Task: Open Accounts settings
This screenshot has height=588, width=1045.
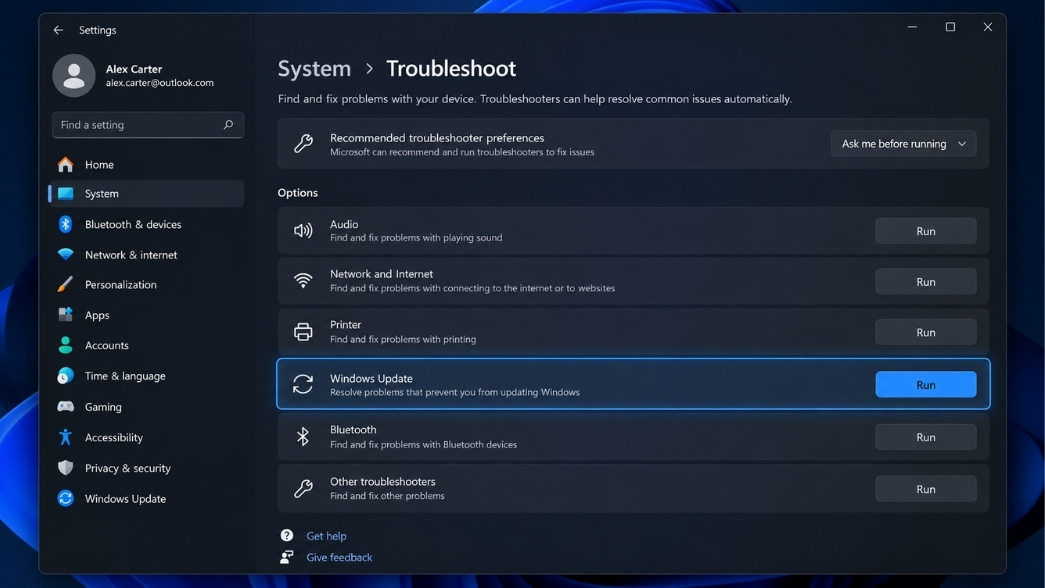Action: 147,345
